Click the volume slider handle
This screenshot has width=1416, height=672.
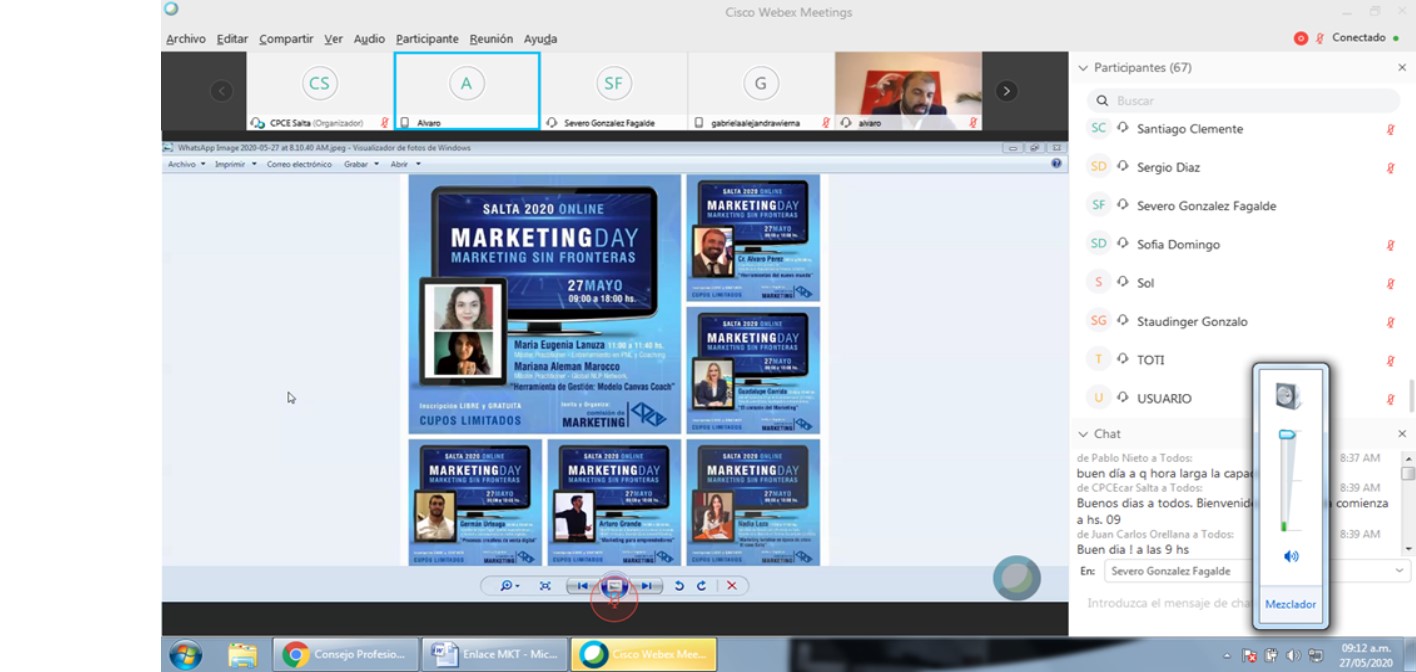tap(1287, 435)
